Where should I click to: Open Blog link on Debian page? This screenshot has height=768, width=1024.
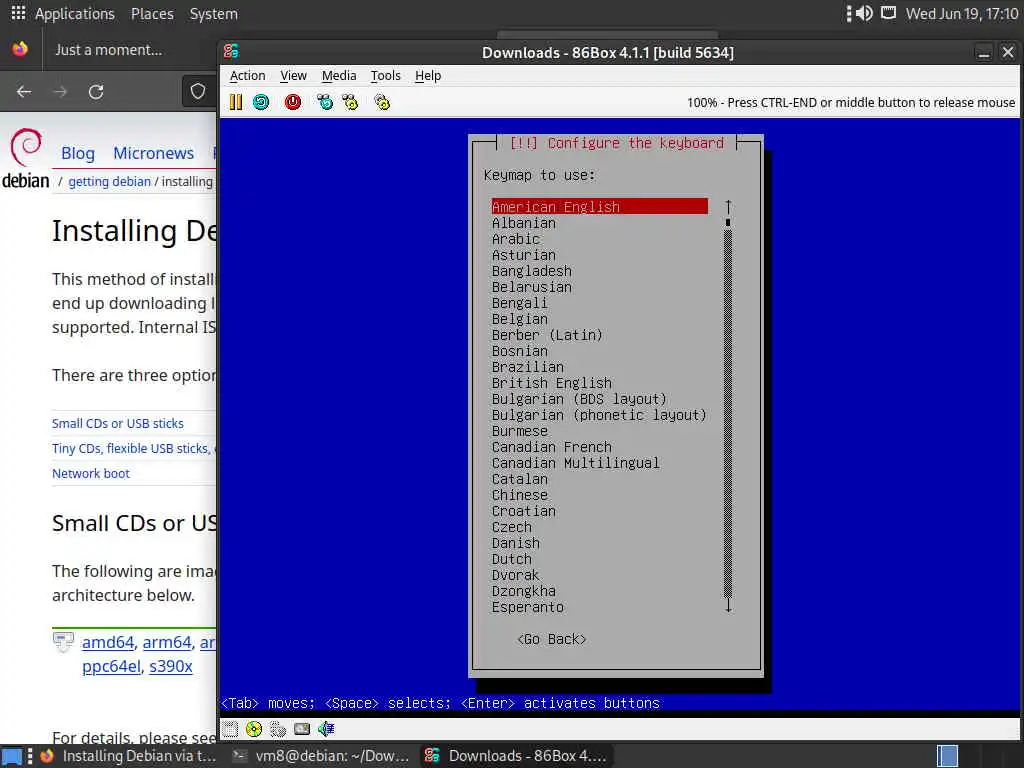(x=78, y=153)
